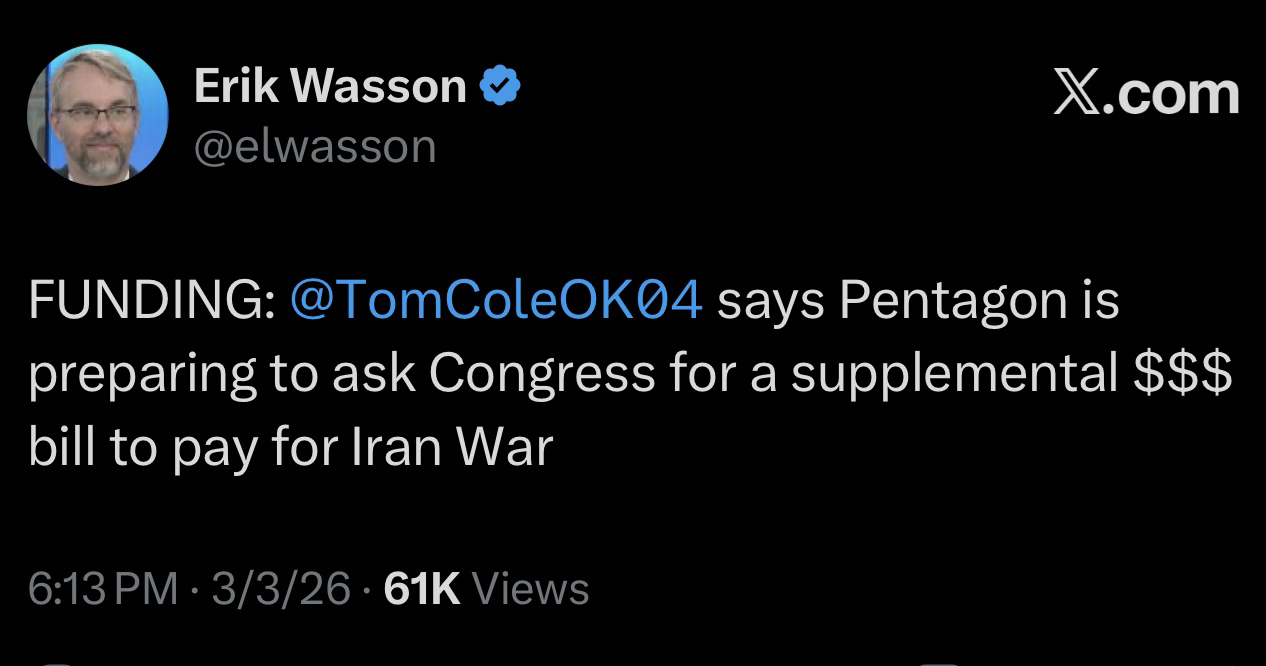Click the 61K view count number
The height and width of the screenshot is (666, 1266).
pyautogui.click(x=422, y=589)
